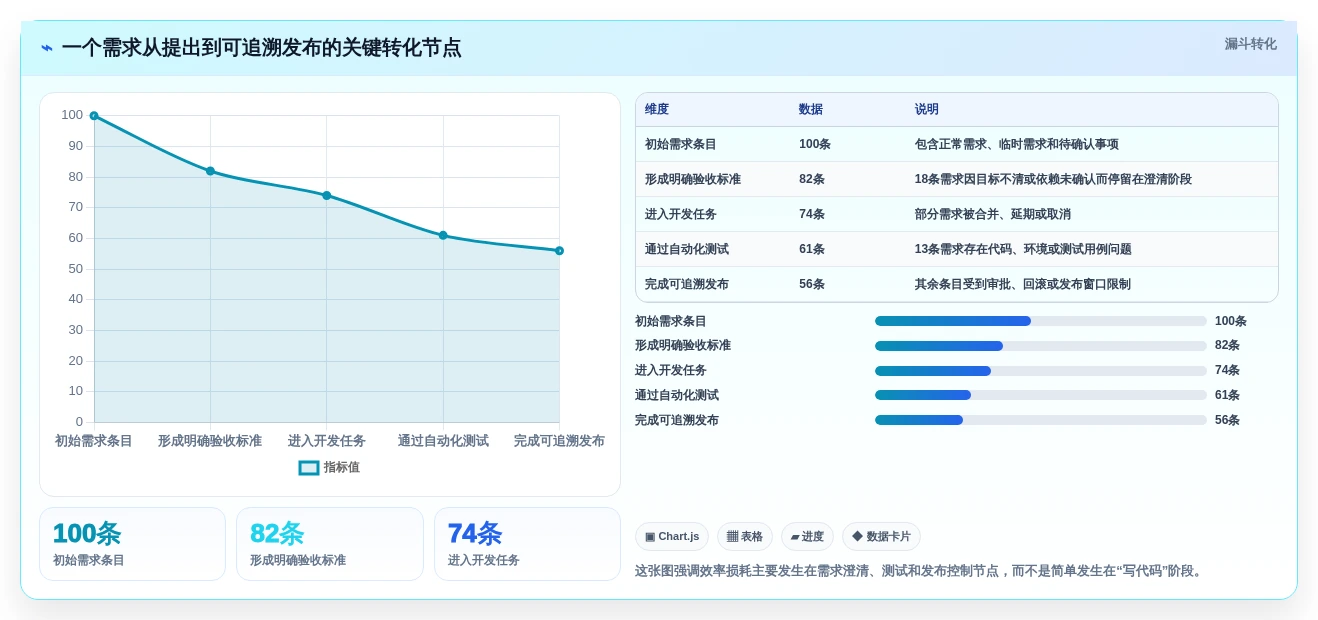
Task: Click the 数据卡片 tag chip
Action: pyautogui.click(x=881, y=537)
